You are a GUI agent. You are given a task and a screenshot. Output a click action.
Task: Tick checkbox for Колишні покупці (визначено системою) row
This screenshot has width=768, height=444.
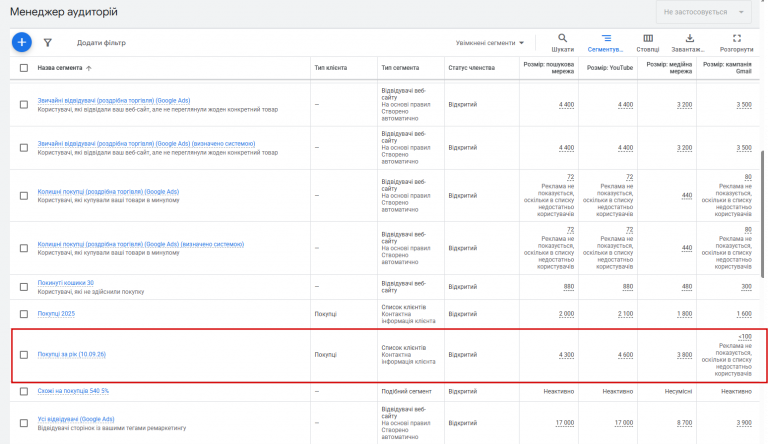click(x=24, y=248)
